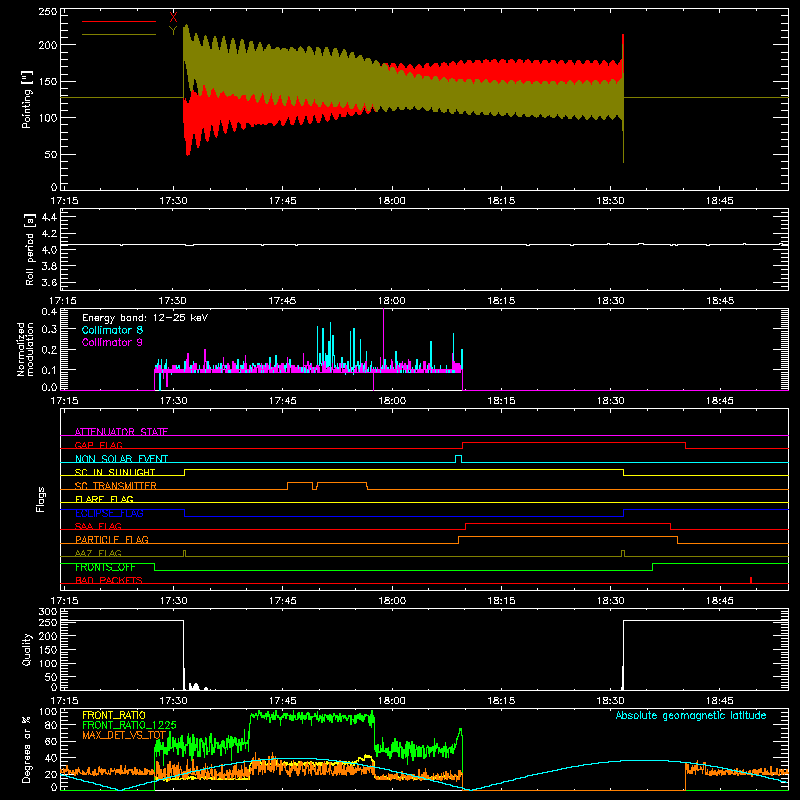
Task: Click 18:45 tick under the Pointing plot
Action: tap(719, 201)
